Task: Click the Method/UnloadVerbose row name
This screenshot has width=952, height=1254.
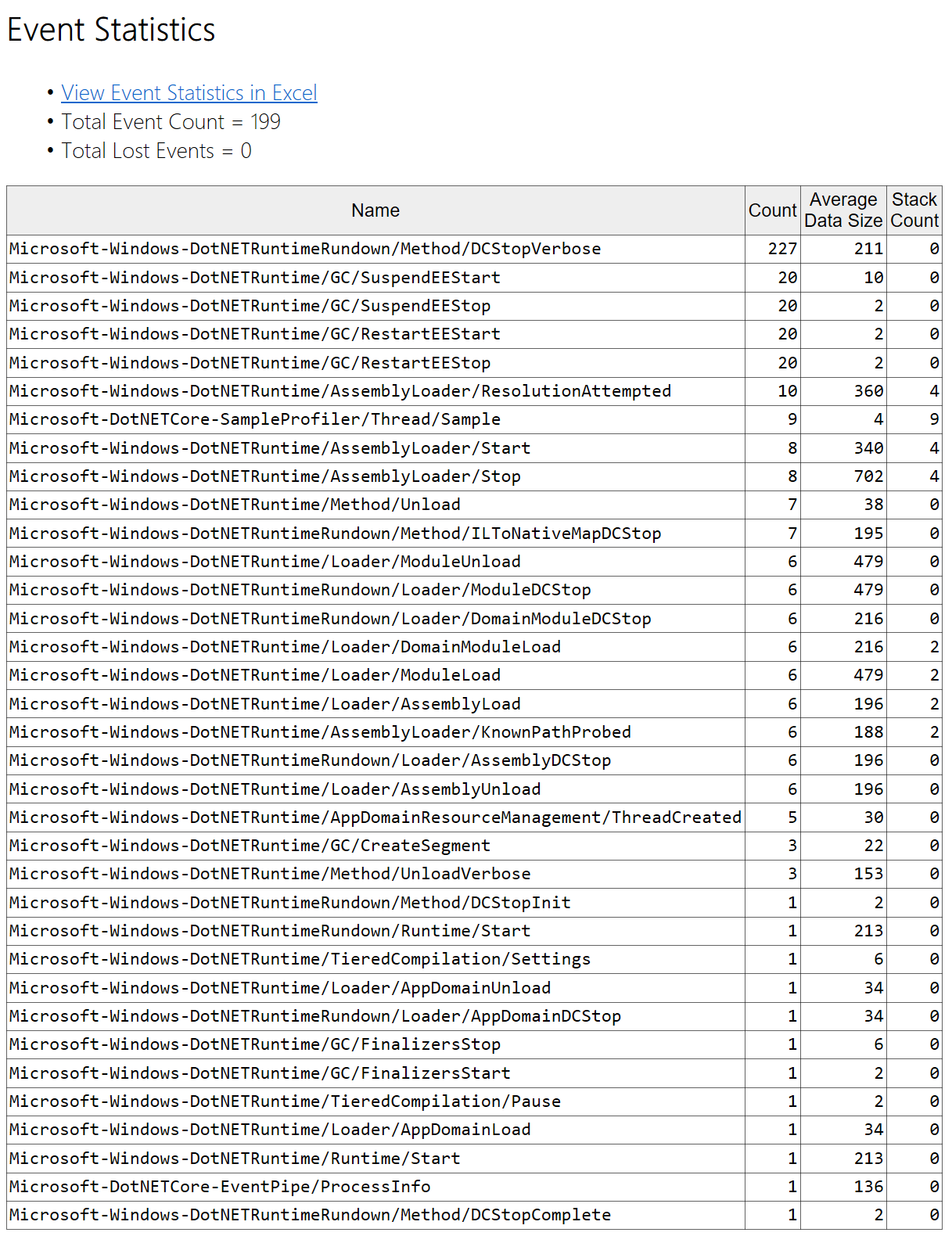Action: (x=270, y=874)
